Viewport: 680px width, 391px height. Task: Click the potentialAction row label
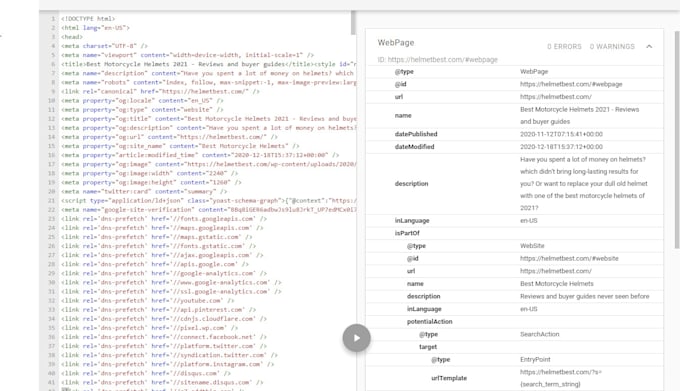pos(429,321)
